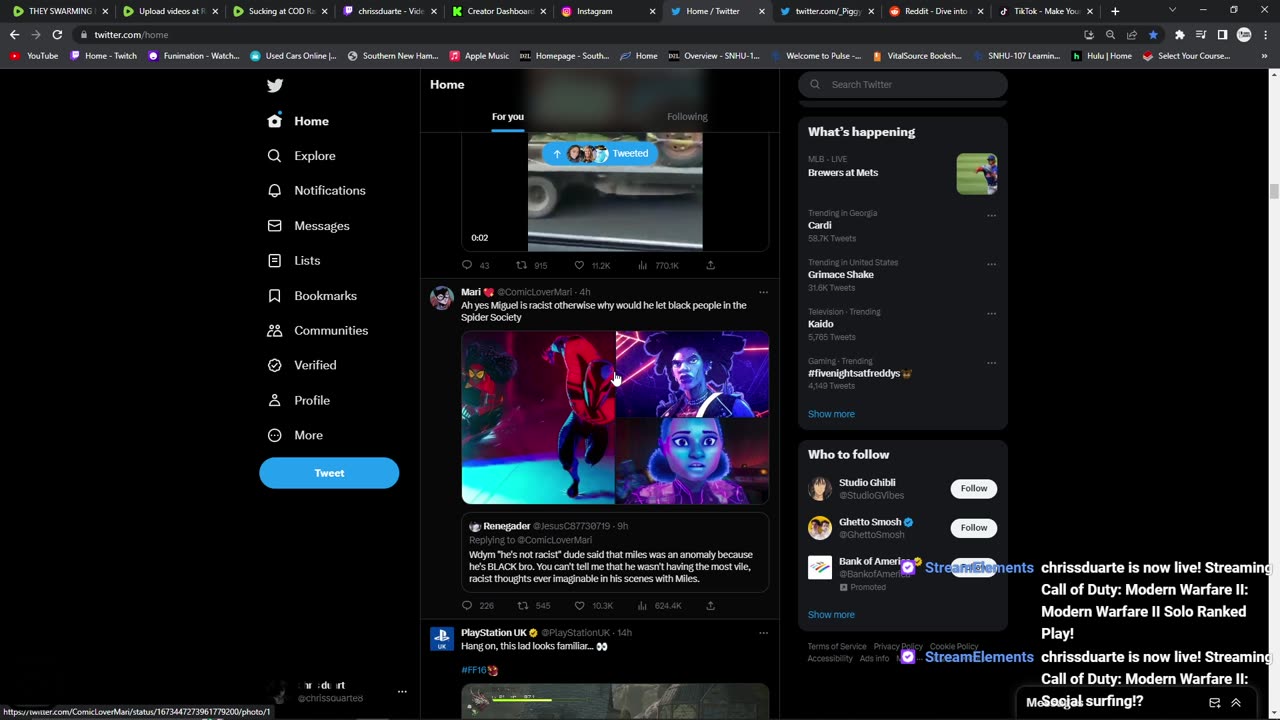The image size is (1280, 720).
Task: Open Communities in the sidebar
Action: tap(318, 331)
